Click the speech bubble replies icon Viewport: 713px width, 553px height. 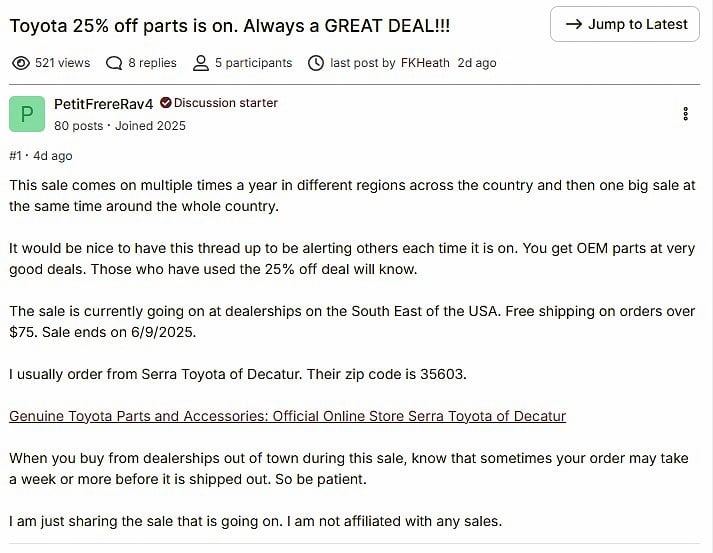pos(115,63)
